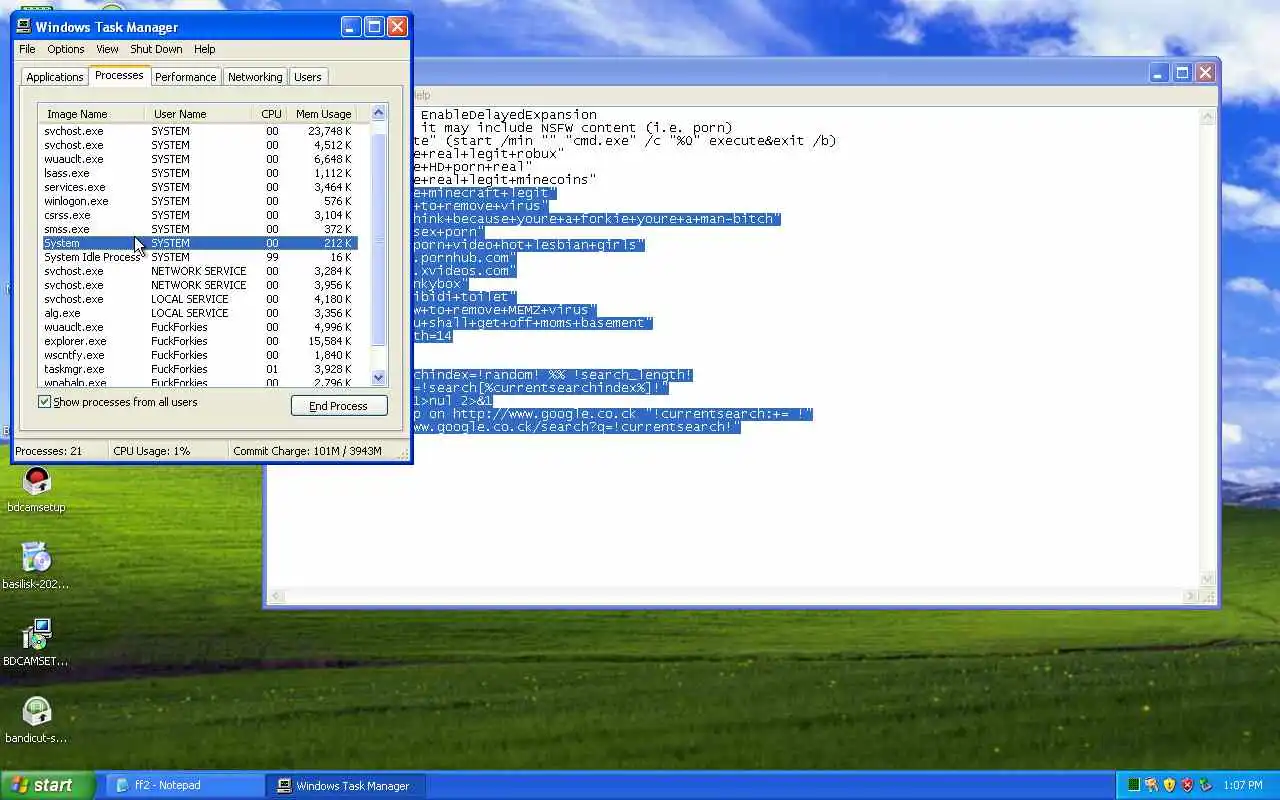
Task: Select the winlogon.exe process row
Action: point(198,201)
